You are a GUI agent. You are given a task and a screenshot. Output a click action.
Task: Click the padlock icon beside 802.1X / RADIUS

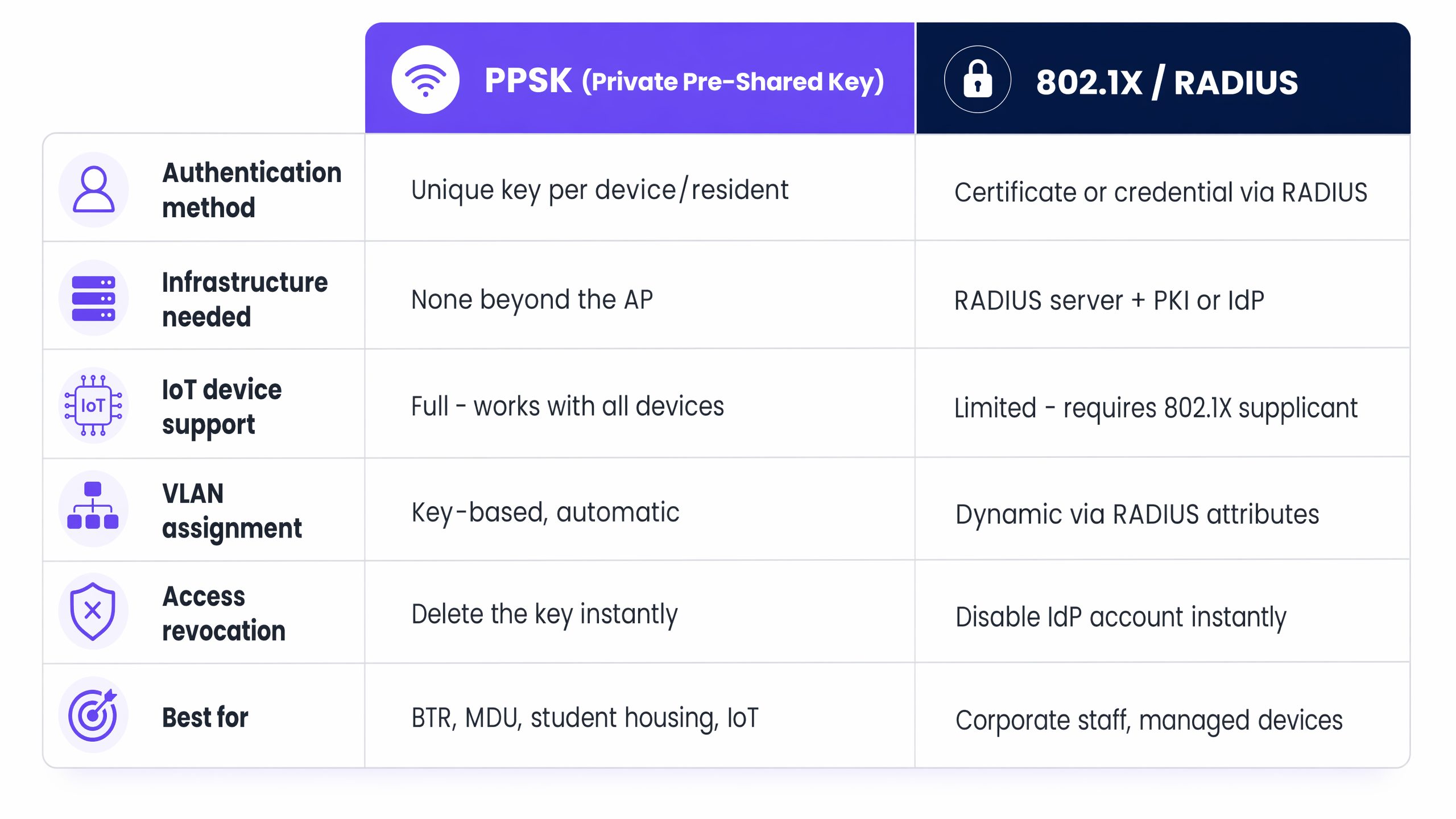tap(977, 80)
